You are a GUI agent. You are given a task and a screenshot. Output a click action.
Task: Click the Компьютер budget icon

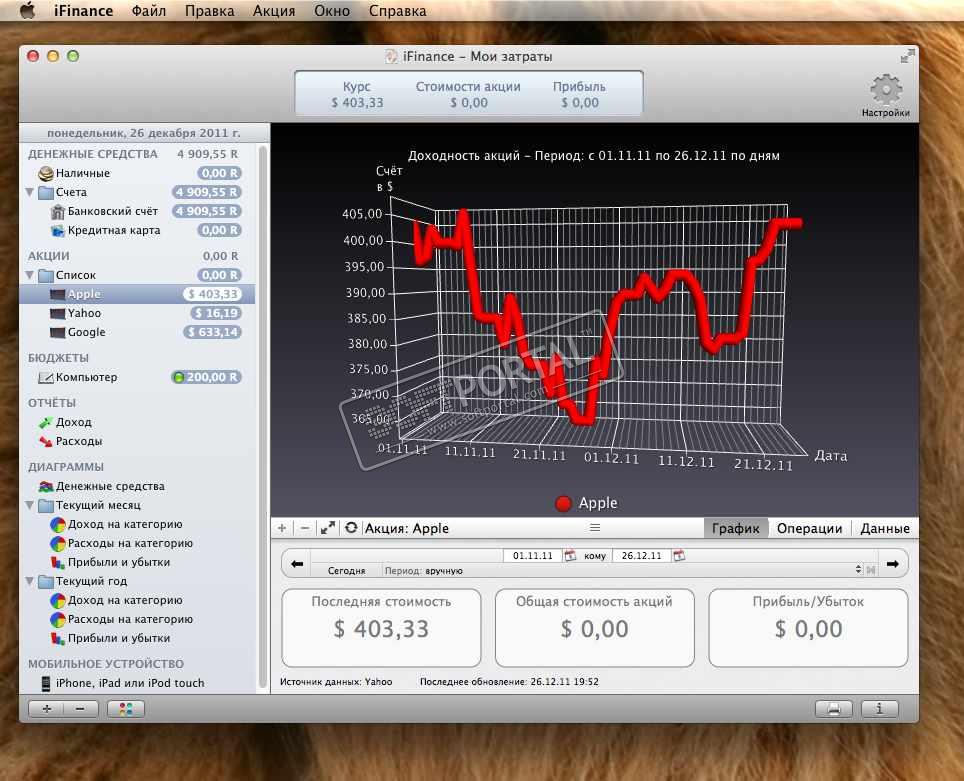[x=46, y=378]
